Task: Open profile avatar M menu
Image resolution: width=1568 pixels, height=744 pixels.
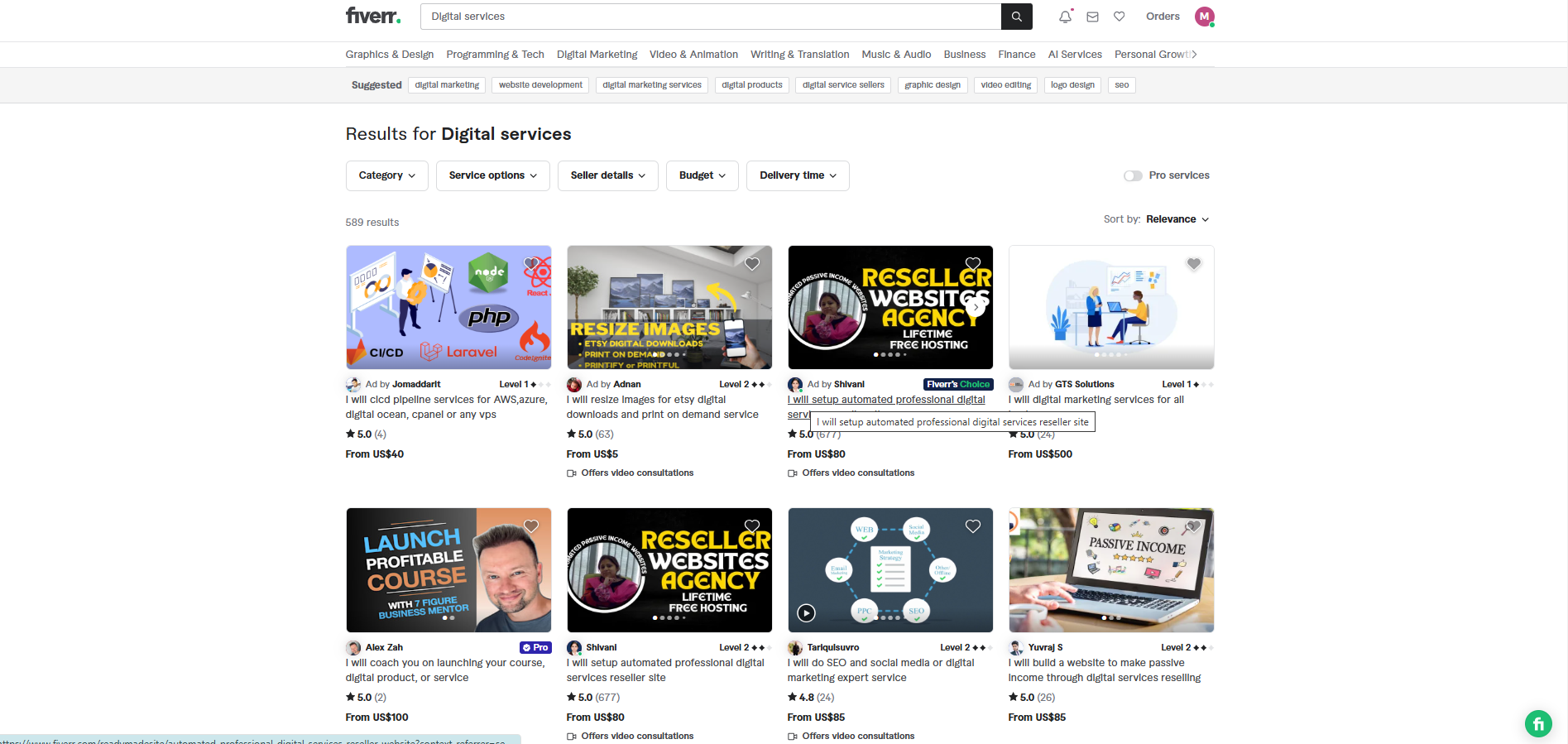Action: pos(1205,17)
